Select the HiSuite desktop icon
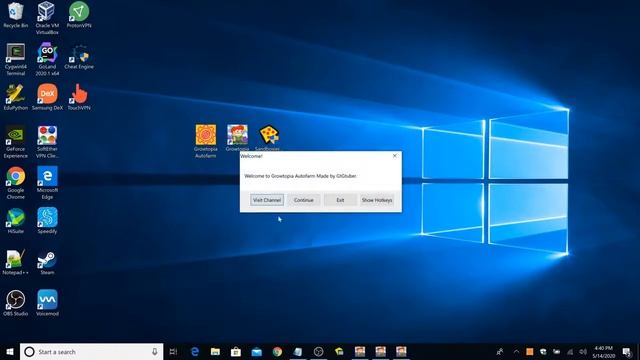640x360 pixels. pos(16,221)
